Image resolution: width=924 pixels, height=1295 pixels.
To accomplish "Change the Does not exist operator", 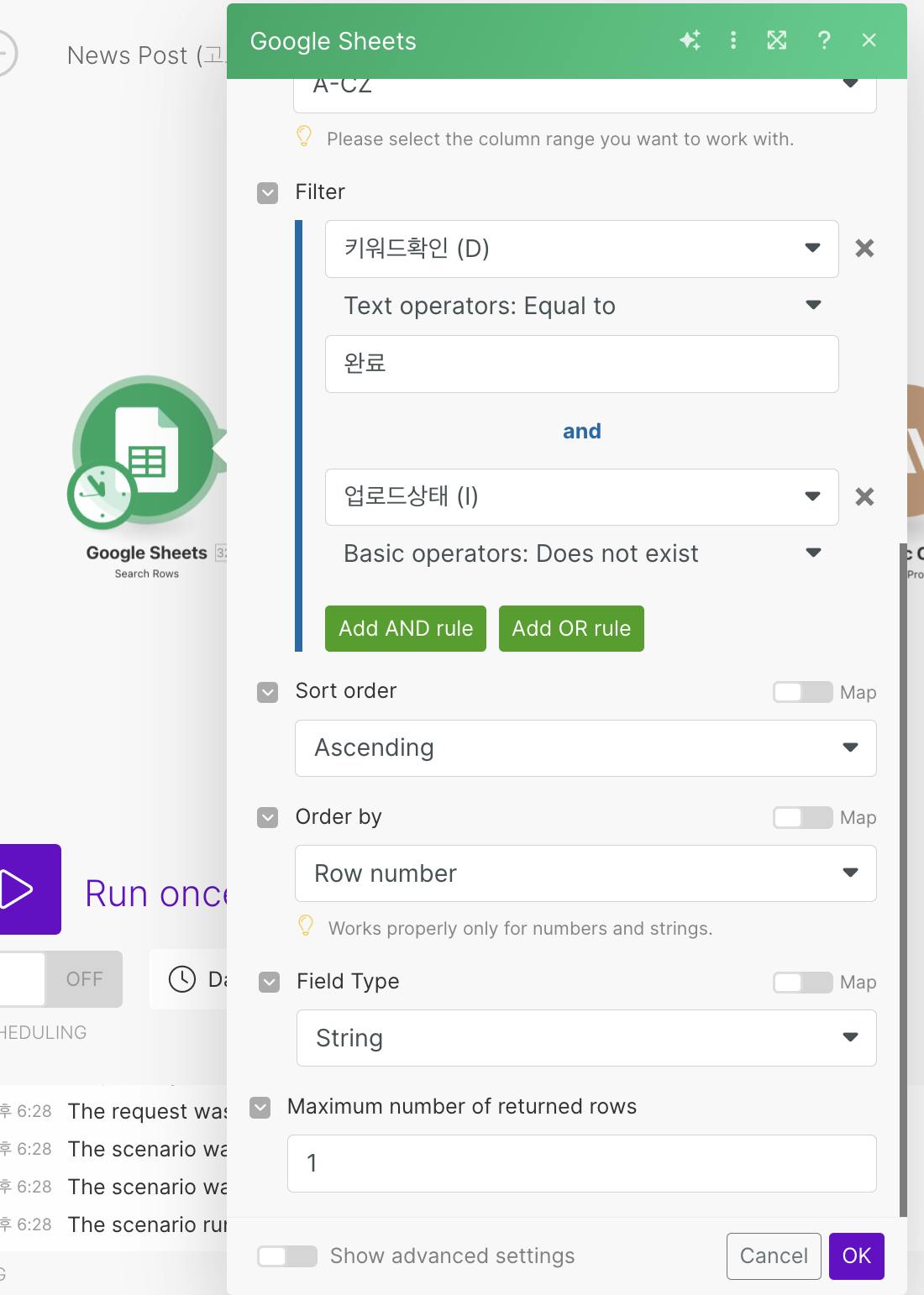I will [x=582, y=553].
